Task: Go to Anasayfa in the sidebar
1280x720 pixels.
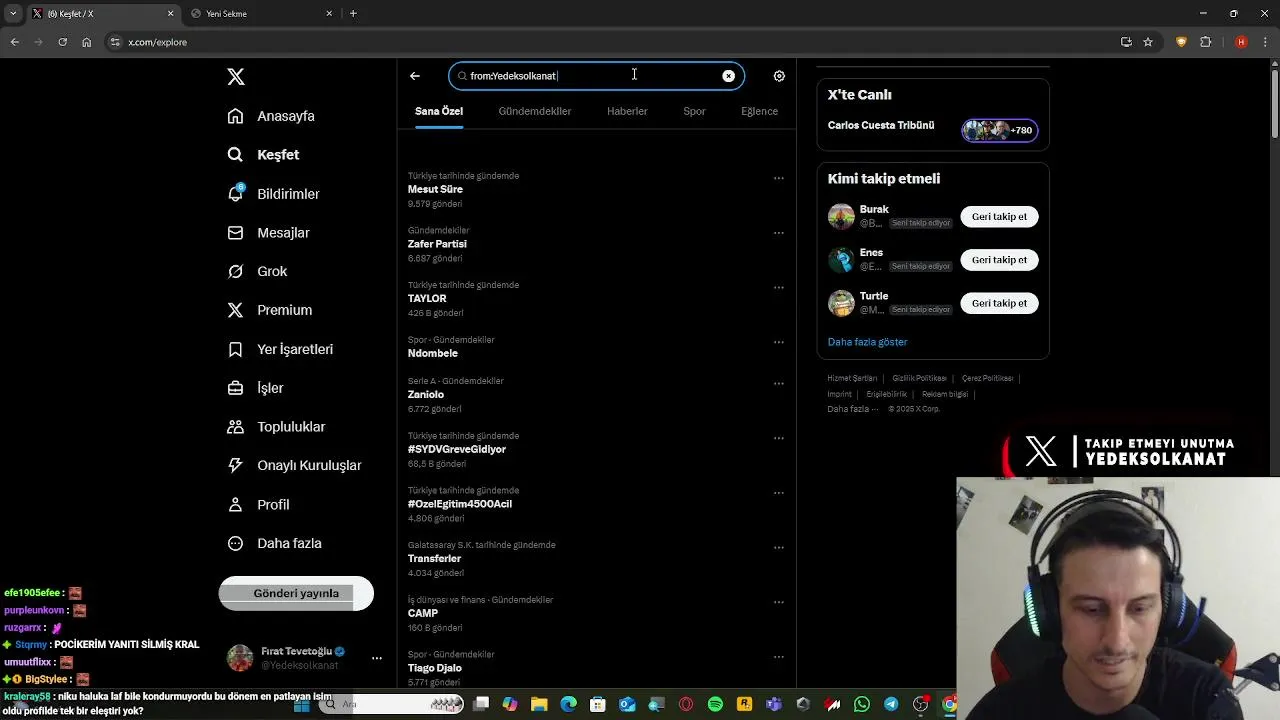Action: point(271,116)
